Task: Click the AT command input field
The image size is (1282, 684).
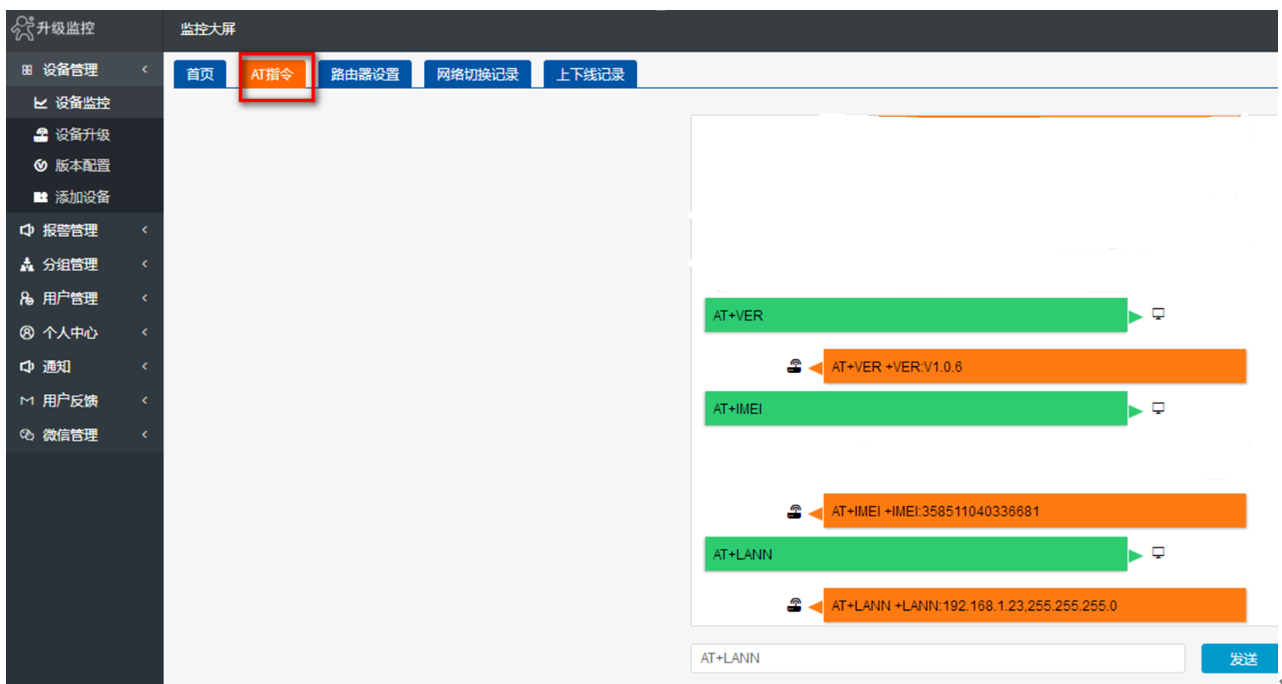Action: (937, 658)
